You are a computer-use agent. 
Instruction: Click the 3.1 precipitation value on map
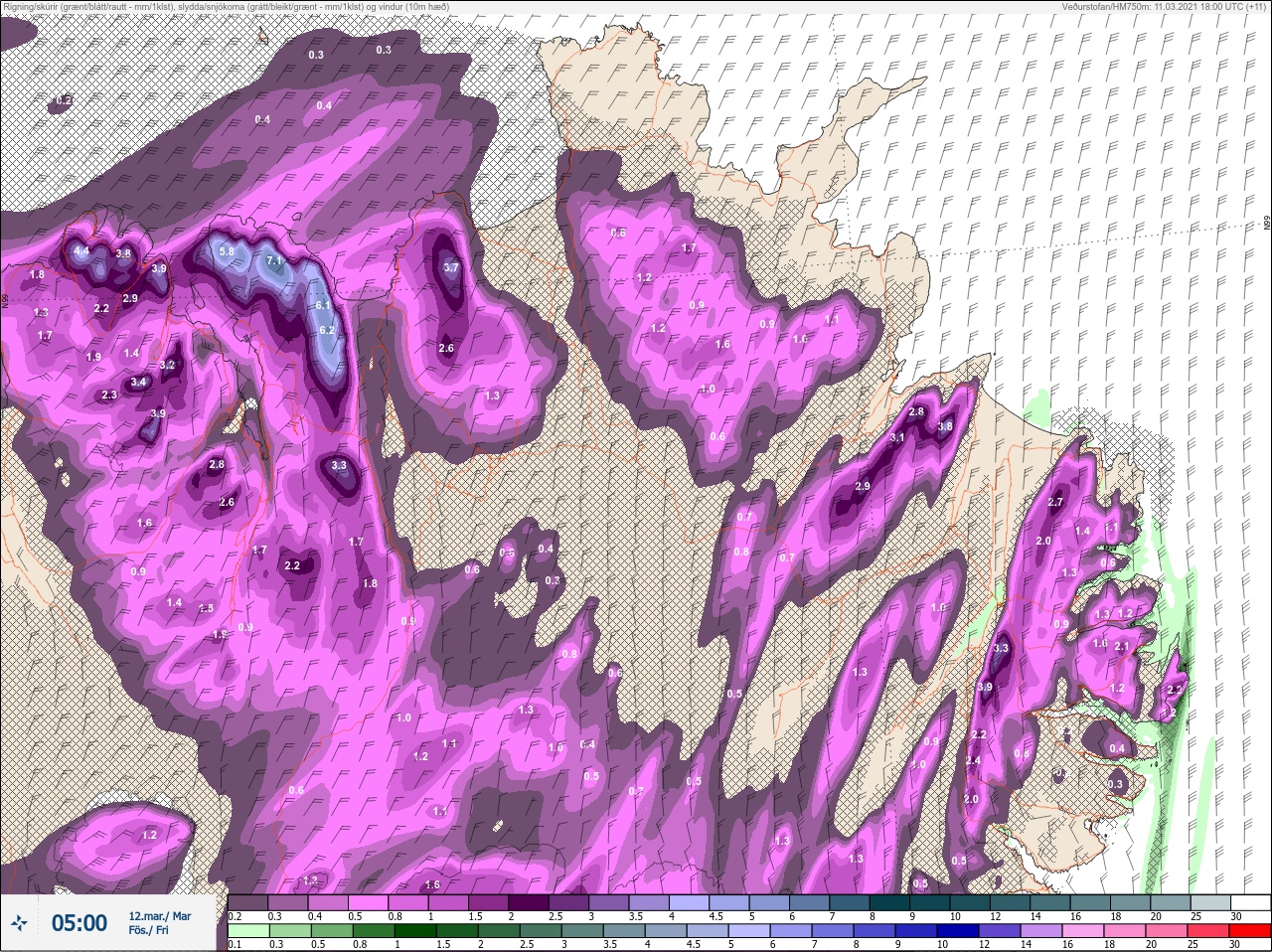pyautogui.click(x=897, y=437)
